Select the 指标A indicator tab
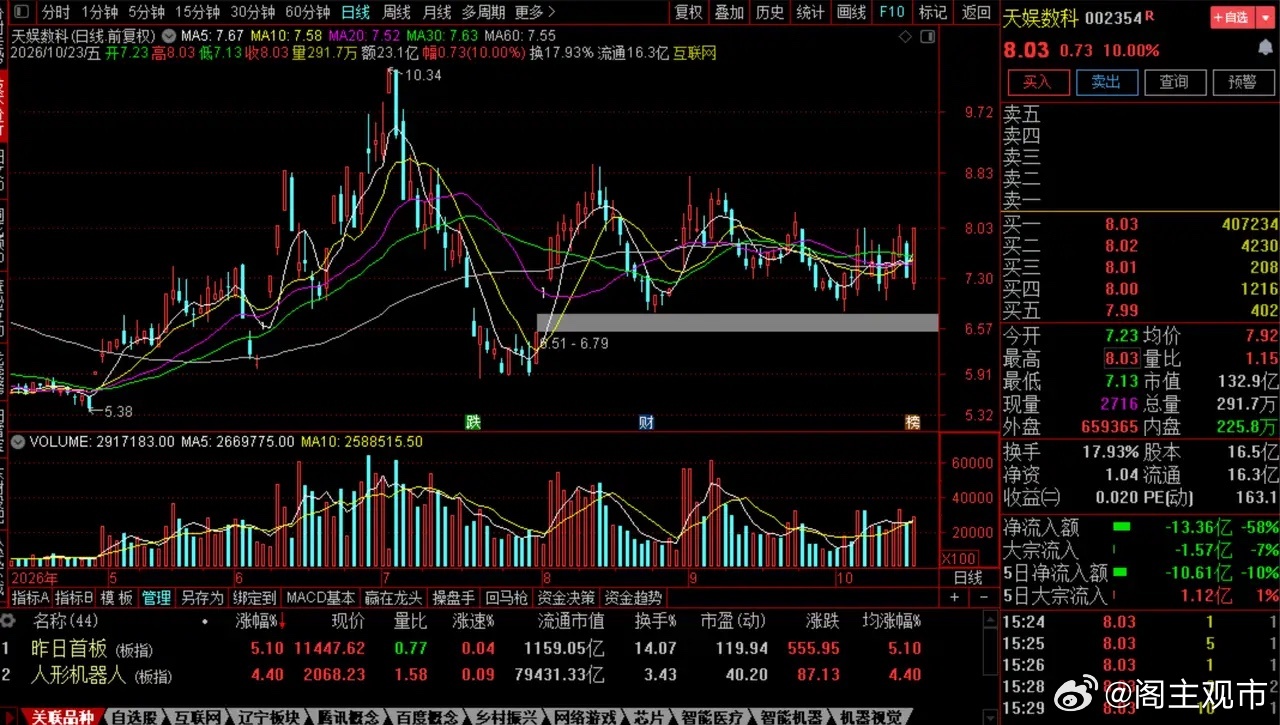 [30, 598]
